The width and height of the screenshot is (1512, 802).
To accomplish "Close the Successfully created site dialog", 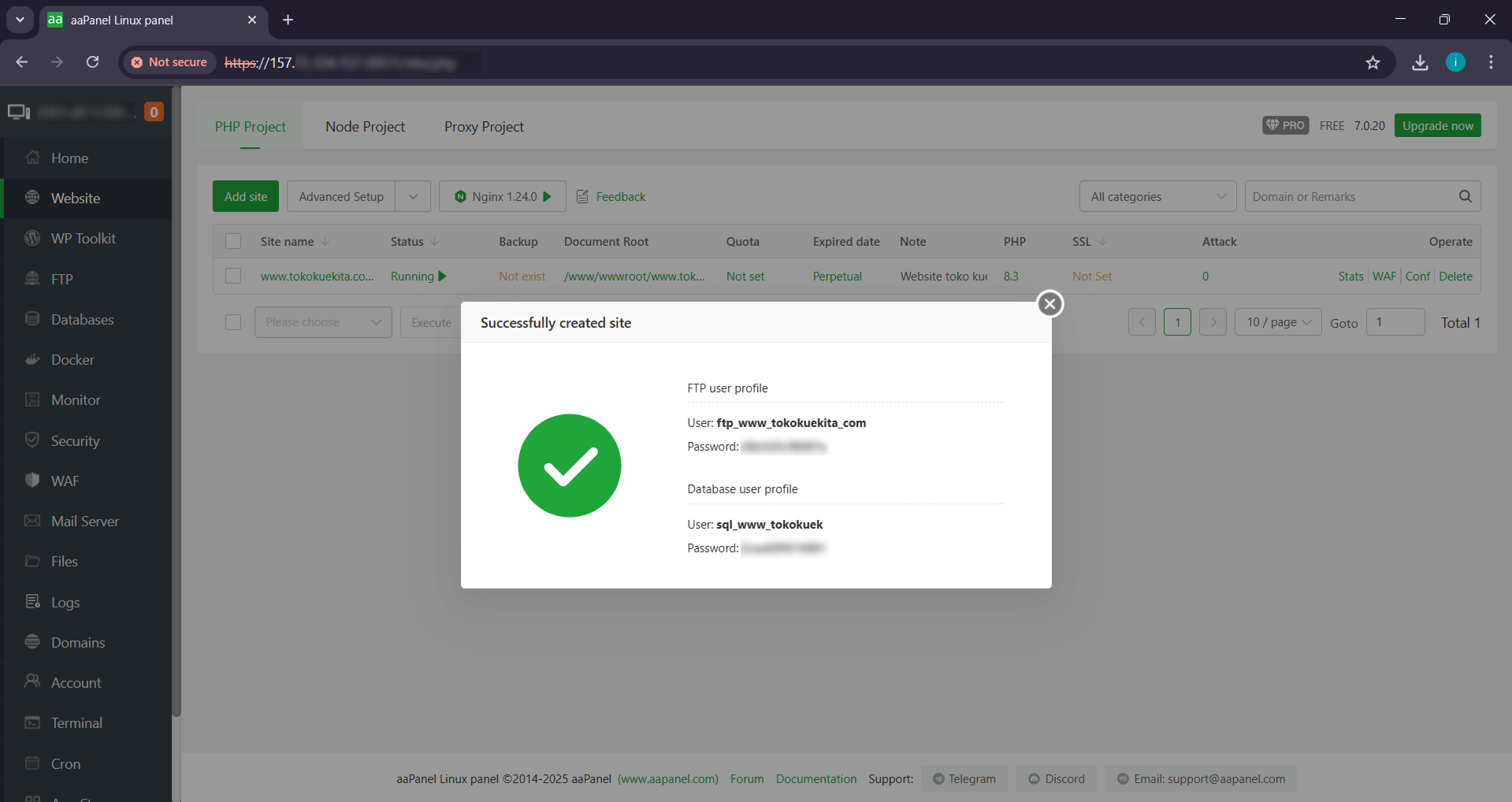I will [1049, 304].
